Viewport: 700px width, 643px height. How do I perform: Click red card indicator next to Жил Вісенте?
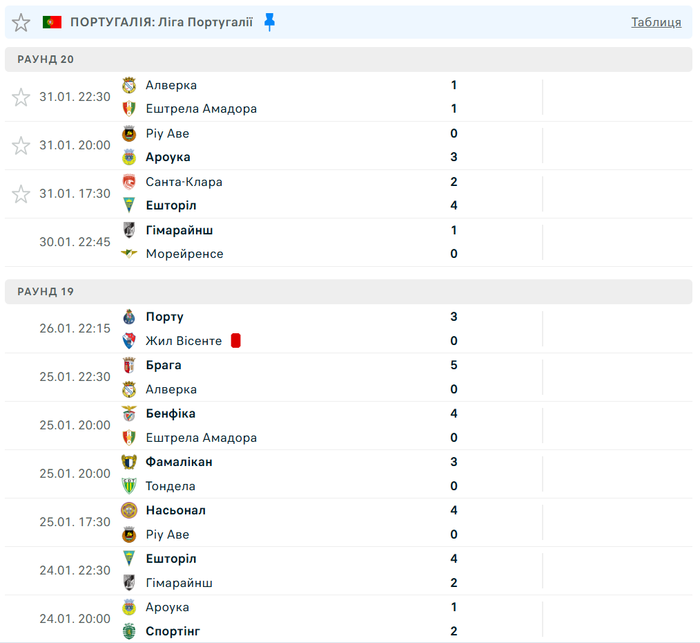pos(237,341)
